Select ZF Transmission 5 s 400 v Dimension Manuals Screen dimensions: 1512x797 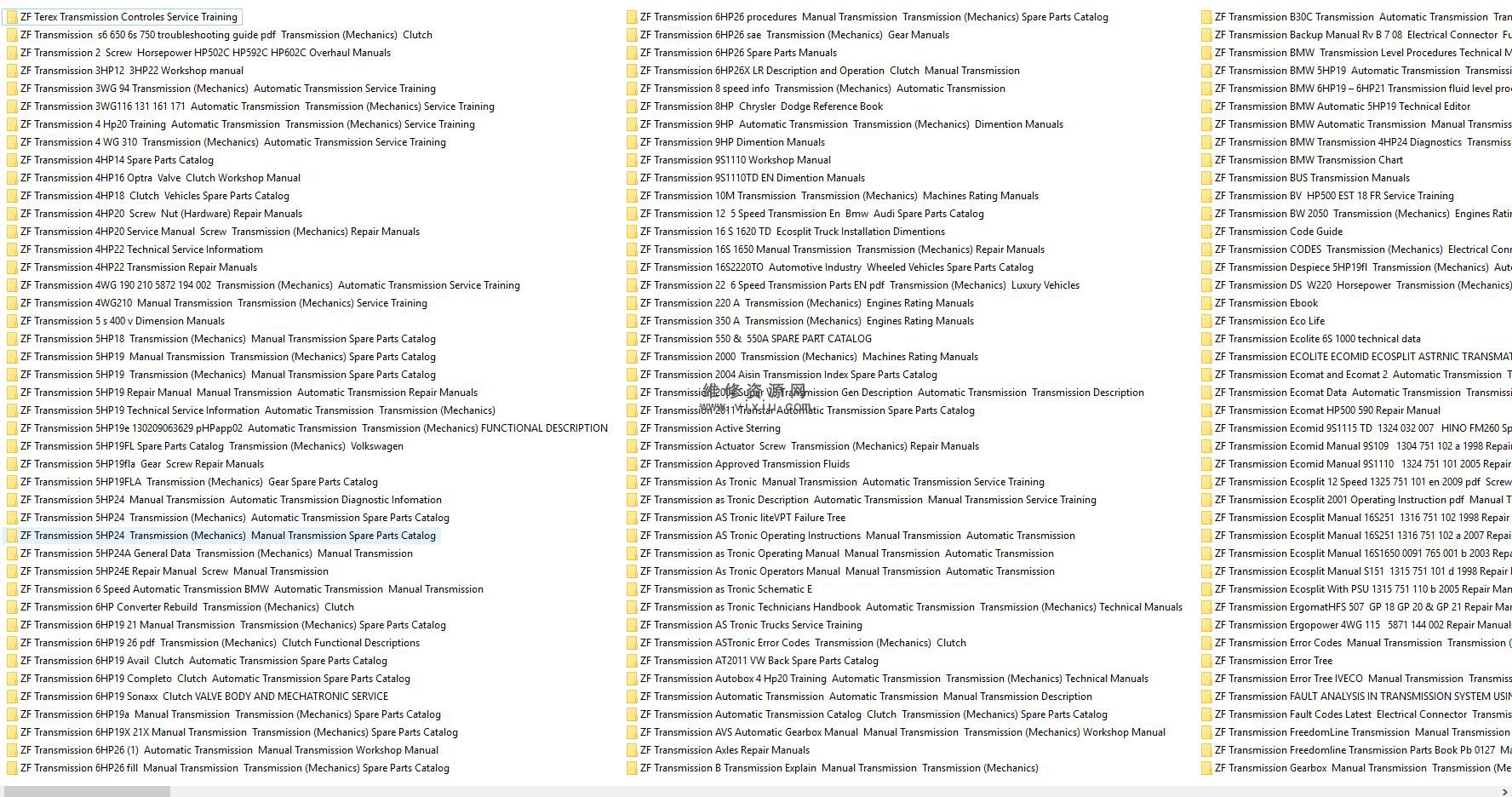pyautogui.click(x=123, y=321)
